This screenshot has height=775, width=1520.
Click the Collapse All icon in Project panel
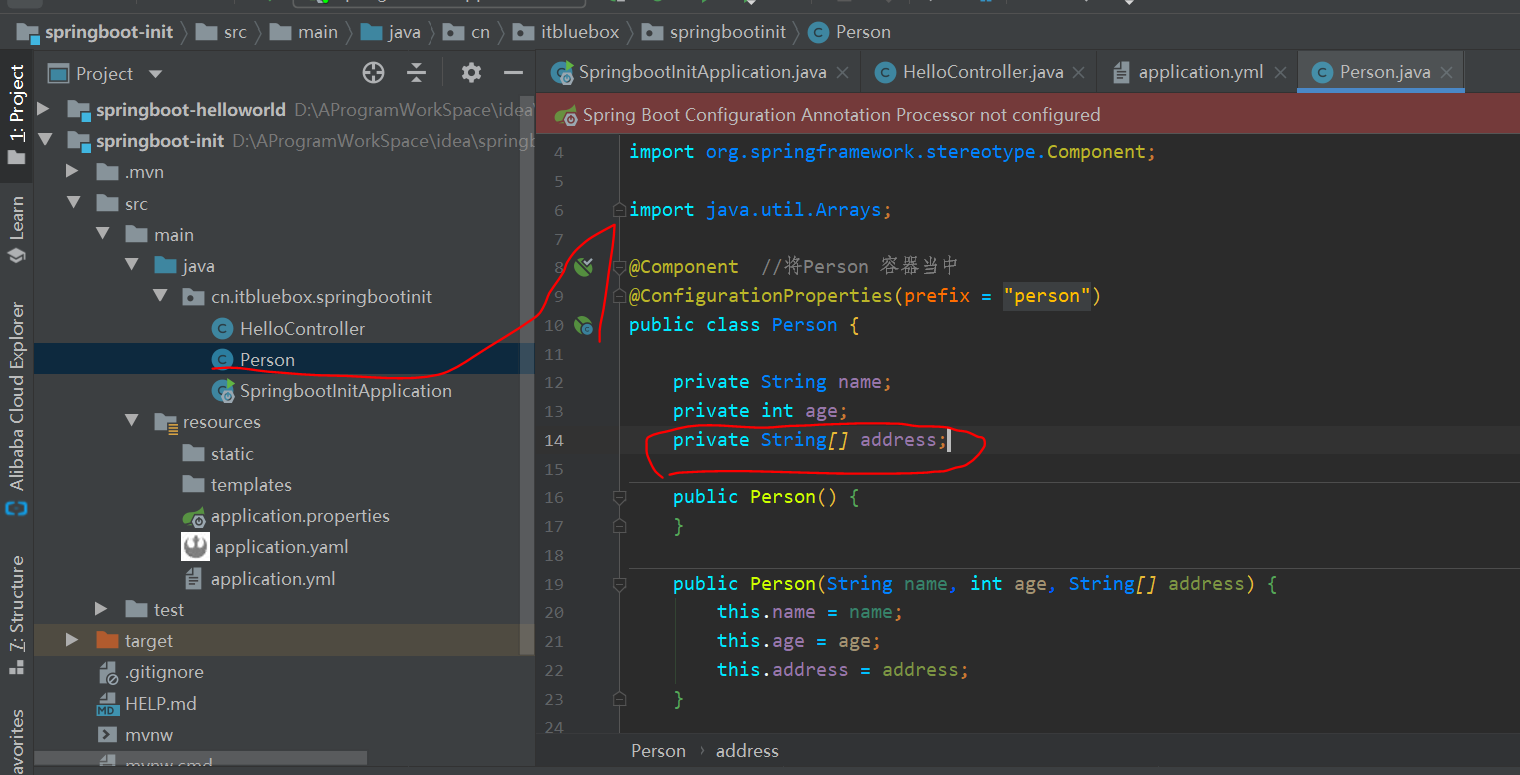(x=417, y=73)
